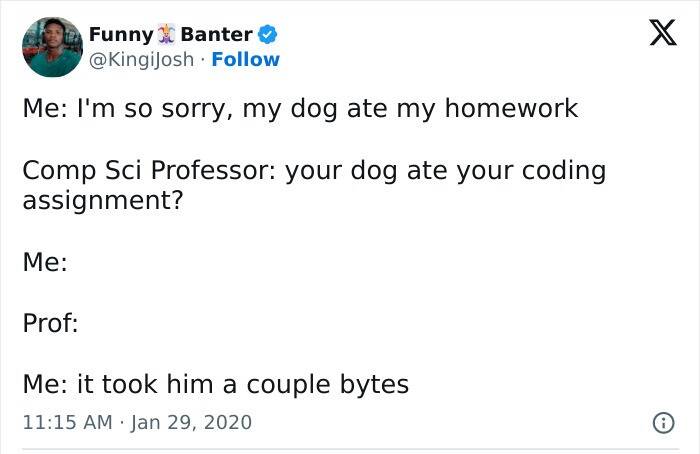Click the "Prof:" line
The width and height of the screenshot is (700, 454).
50,323
